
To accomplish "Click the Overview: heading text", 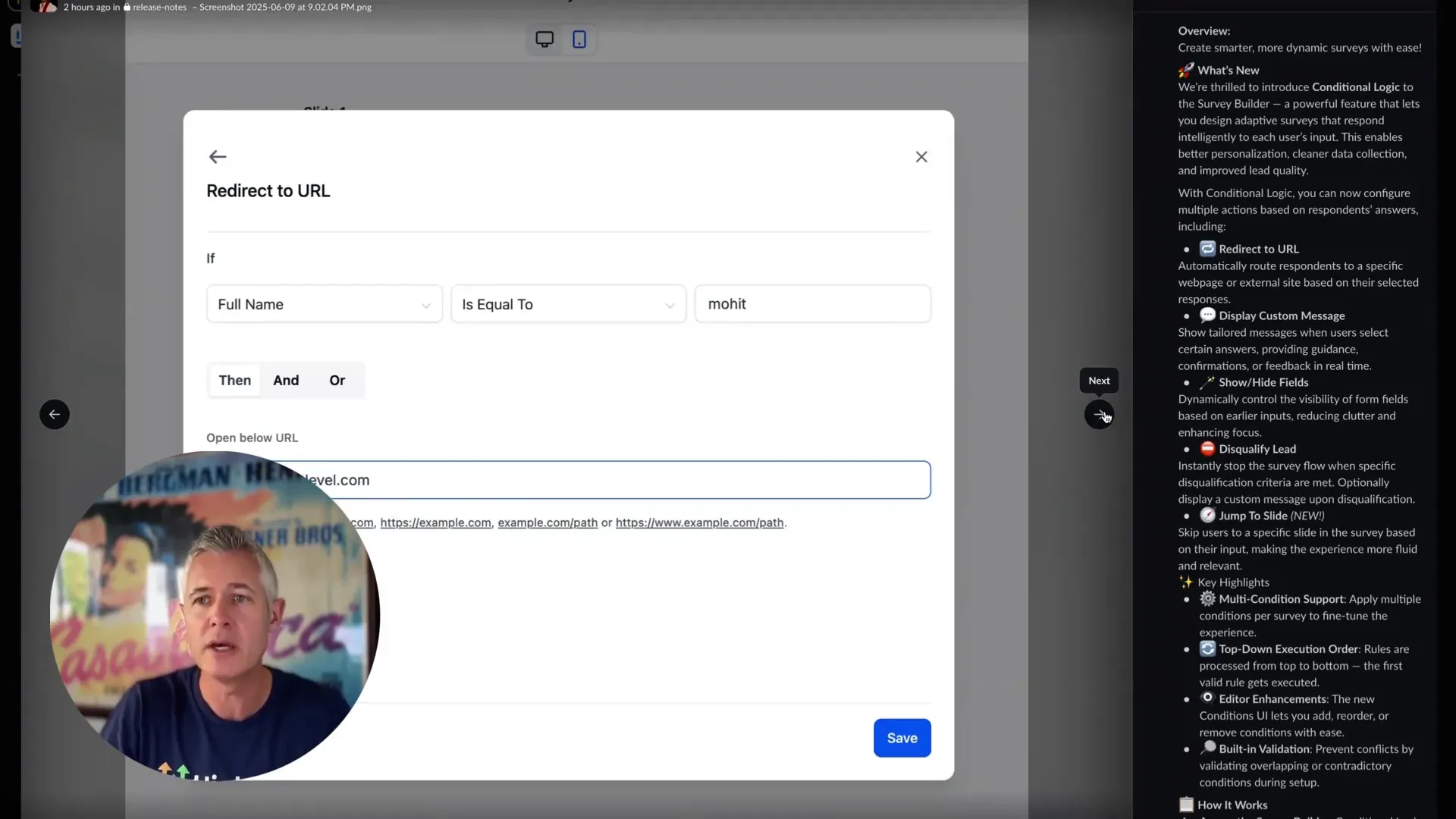I will pyautogui.click(x=1204, y=31).
